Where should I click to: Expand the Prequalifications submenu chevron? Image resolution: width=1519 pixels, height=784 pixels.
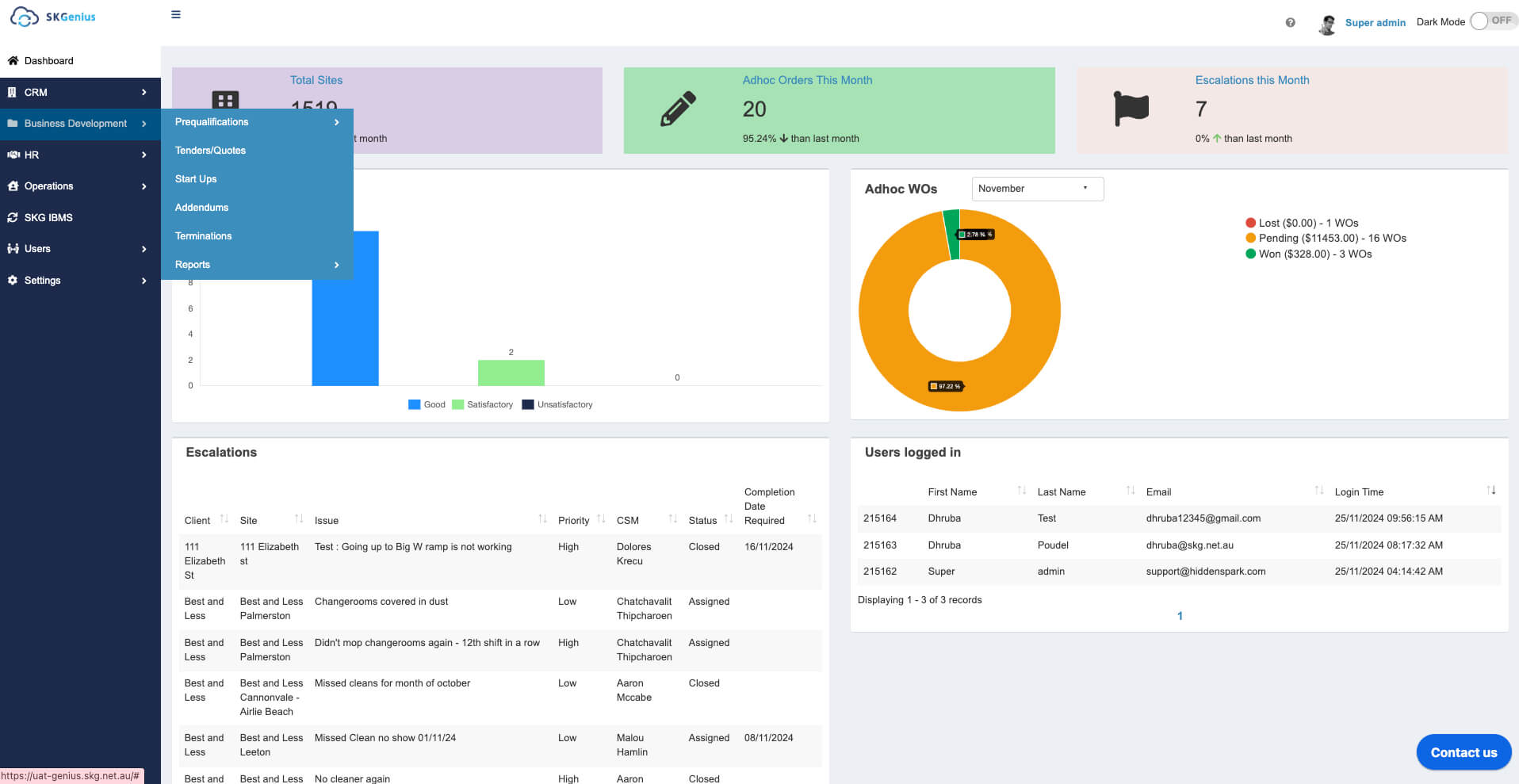(x=336, y=122)
